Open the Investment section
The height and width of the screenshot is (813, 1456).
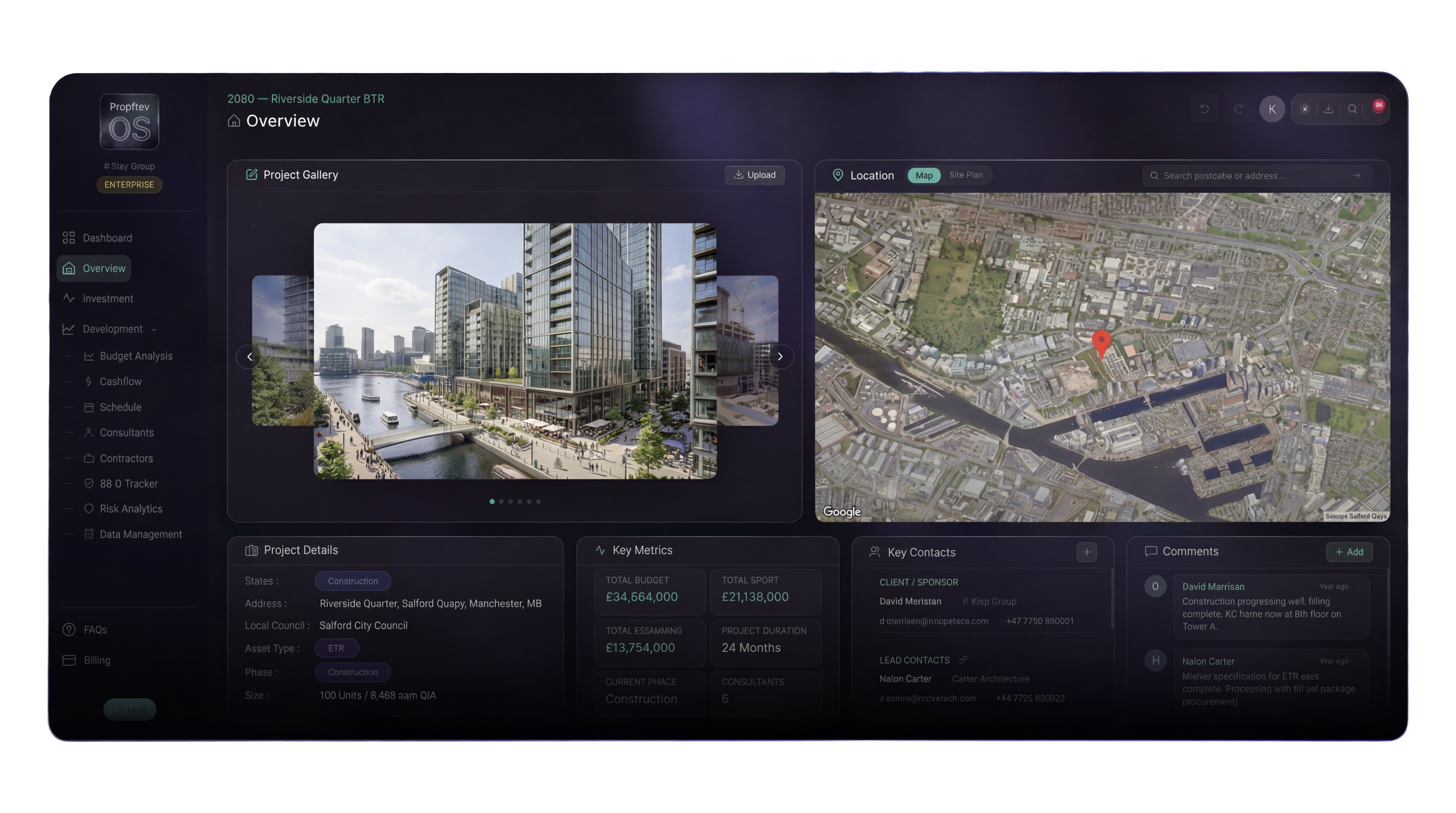[98, 299]
